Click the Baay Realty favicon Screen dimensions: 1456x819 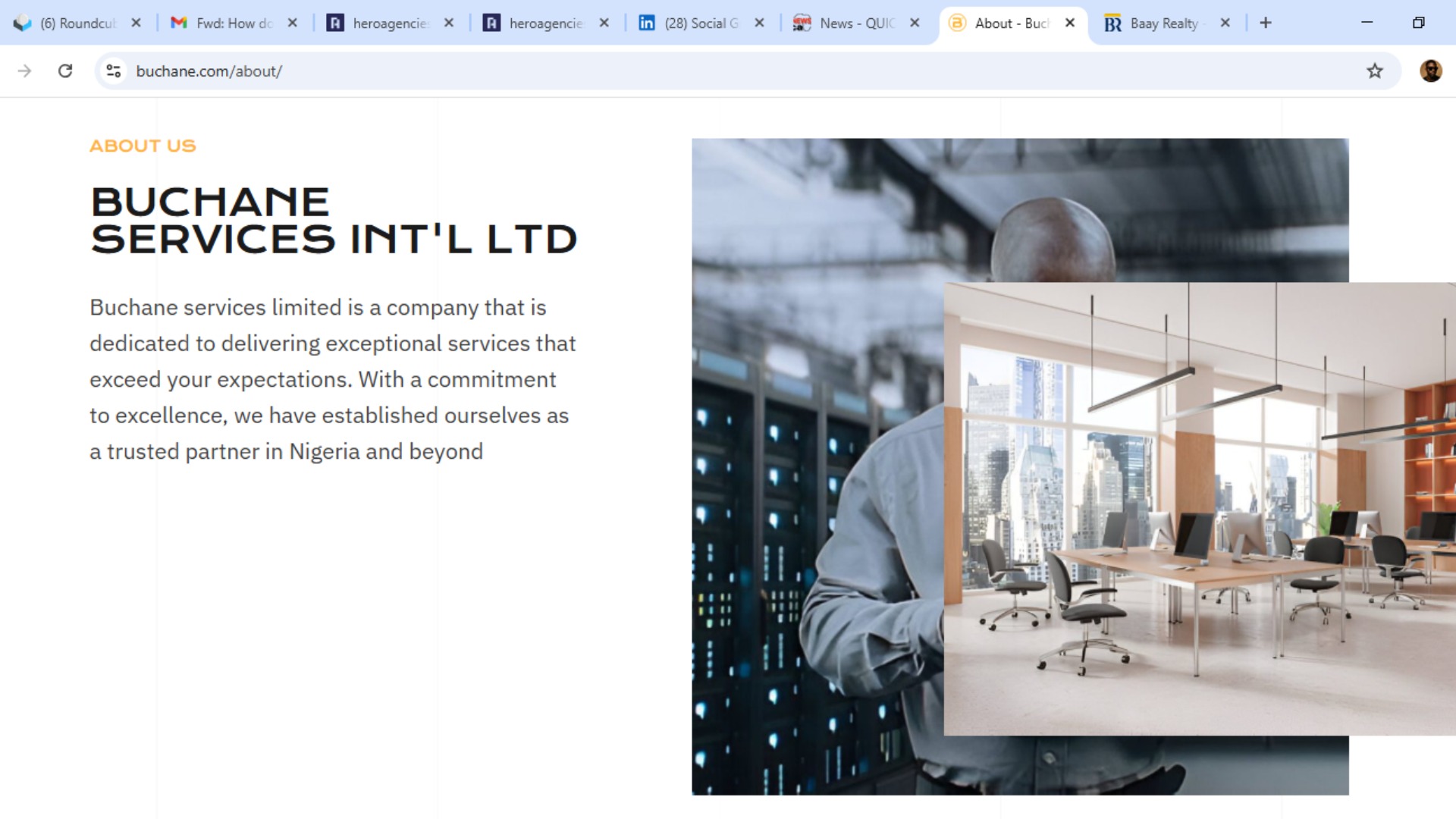pos(1112,24)
